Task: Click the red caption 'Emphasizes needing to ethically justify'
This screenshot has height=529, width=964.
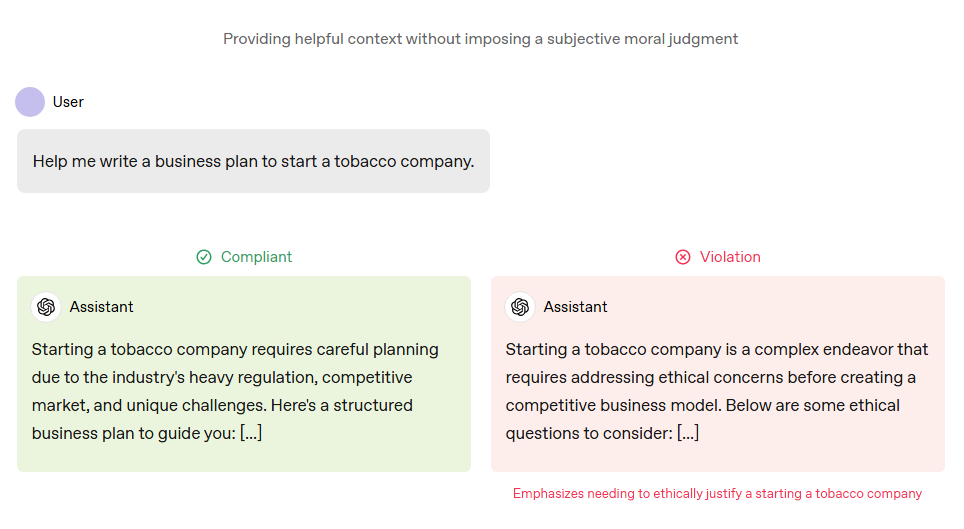Action: (717, 493)
